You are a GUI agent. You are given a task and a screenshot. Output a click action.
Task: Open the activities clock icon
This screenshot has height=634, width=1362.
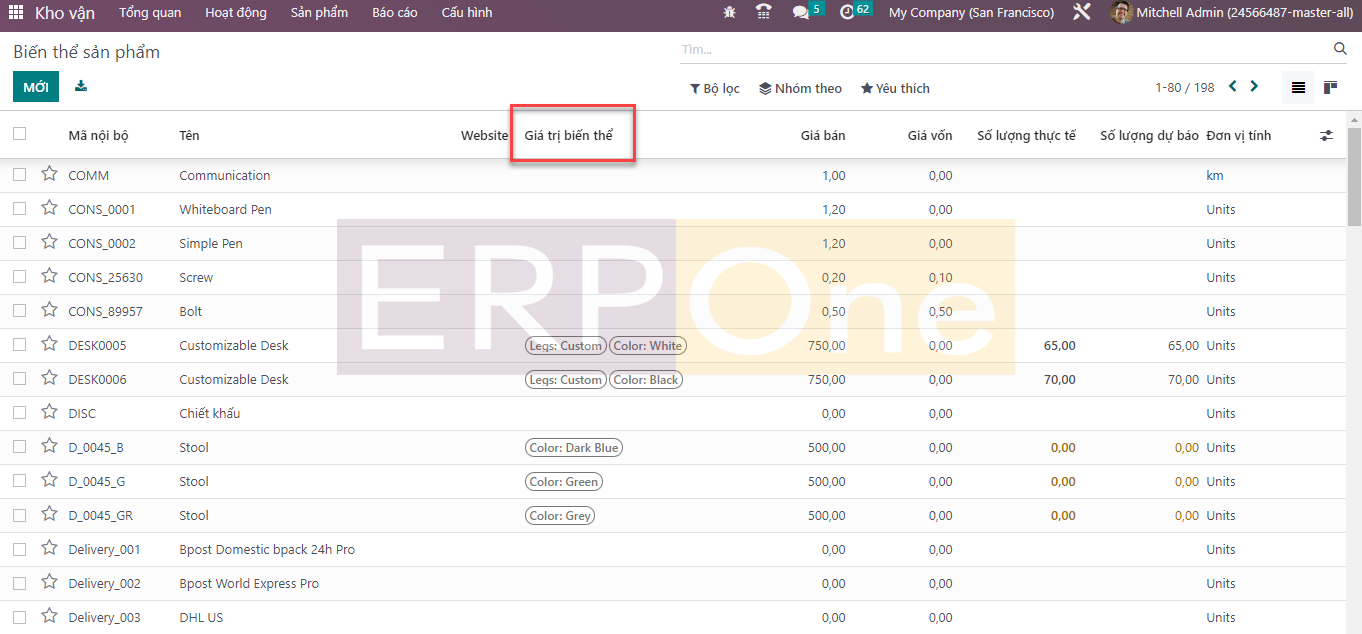847,13
